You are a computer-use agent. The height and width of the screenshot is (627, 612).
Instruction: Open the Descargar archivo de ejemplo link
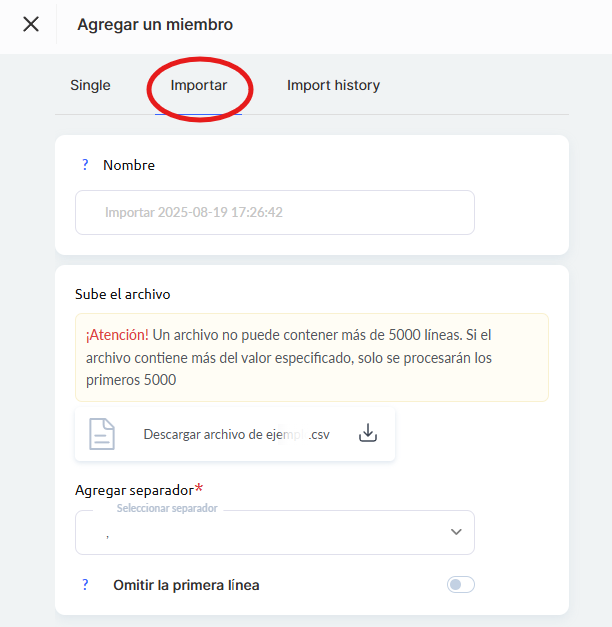click(236, 434)
